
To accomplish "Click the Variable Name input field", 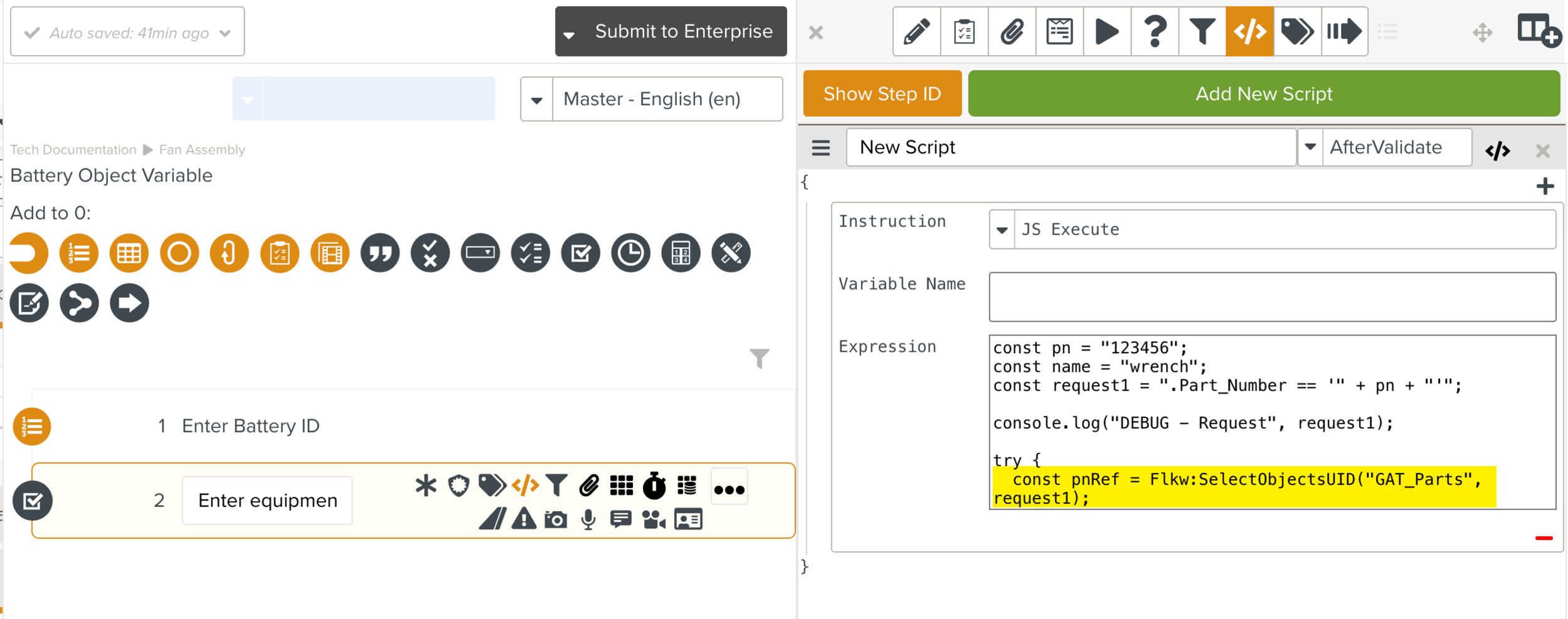I will (1272, 297).
